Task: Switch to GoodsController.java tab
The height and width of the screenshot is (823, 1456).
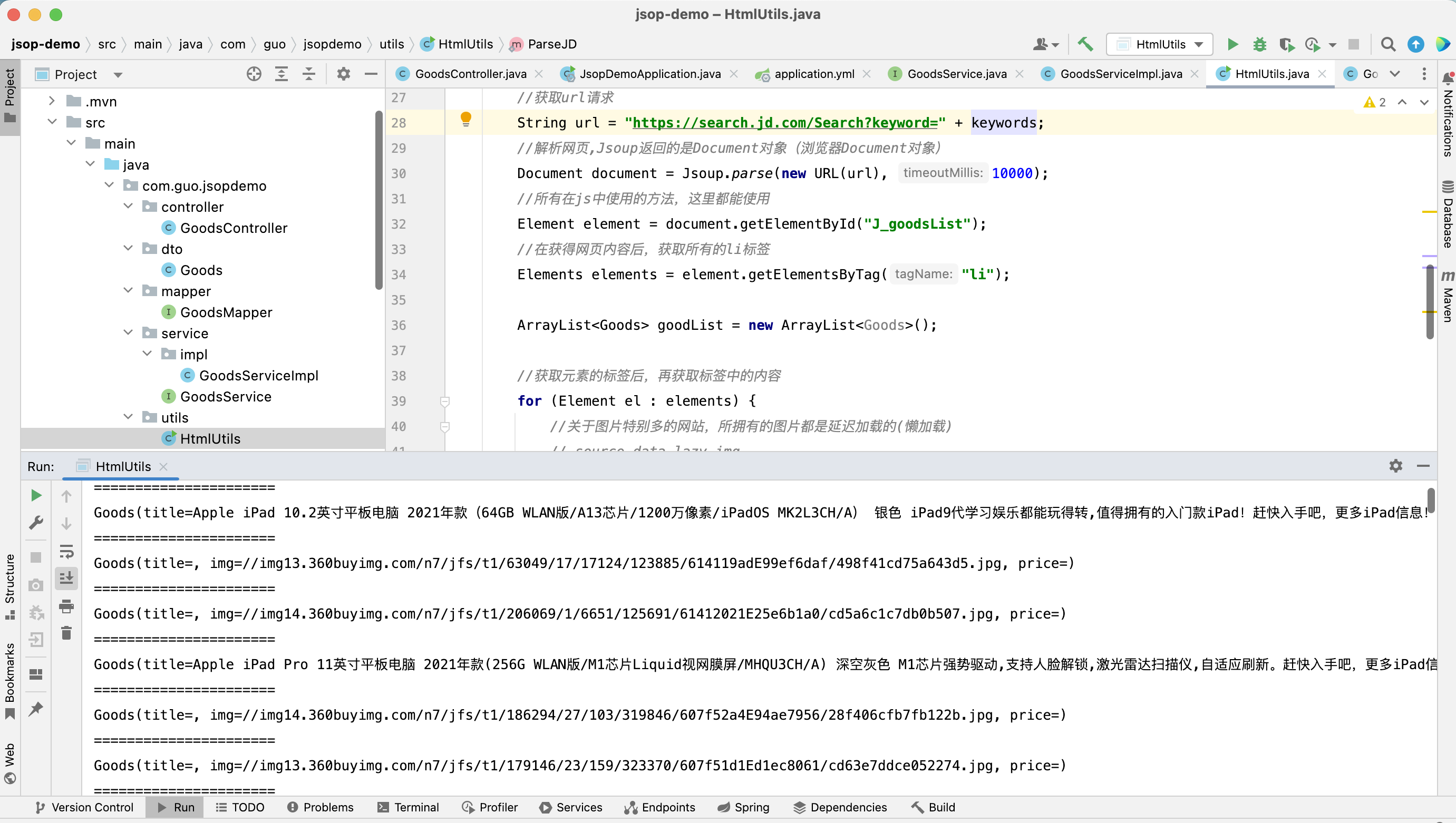Action: [x=470, y=73]
